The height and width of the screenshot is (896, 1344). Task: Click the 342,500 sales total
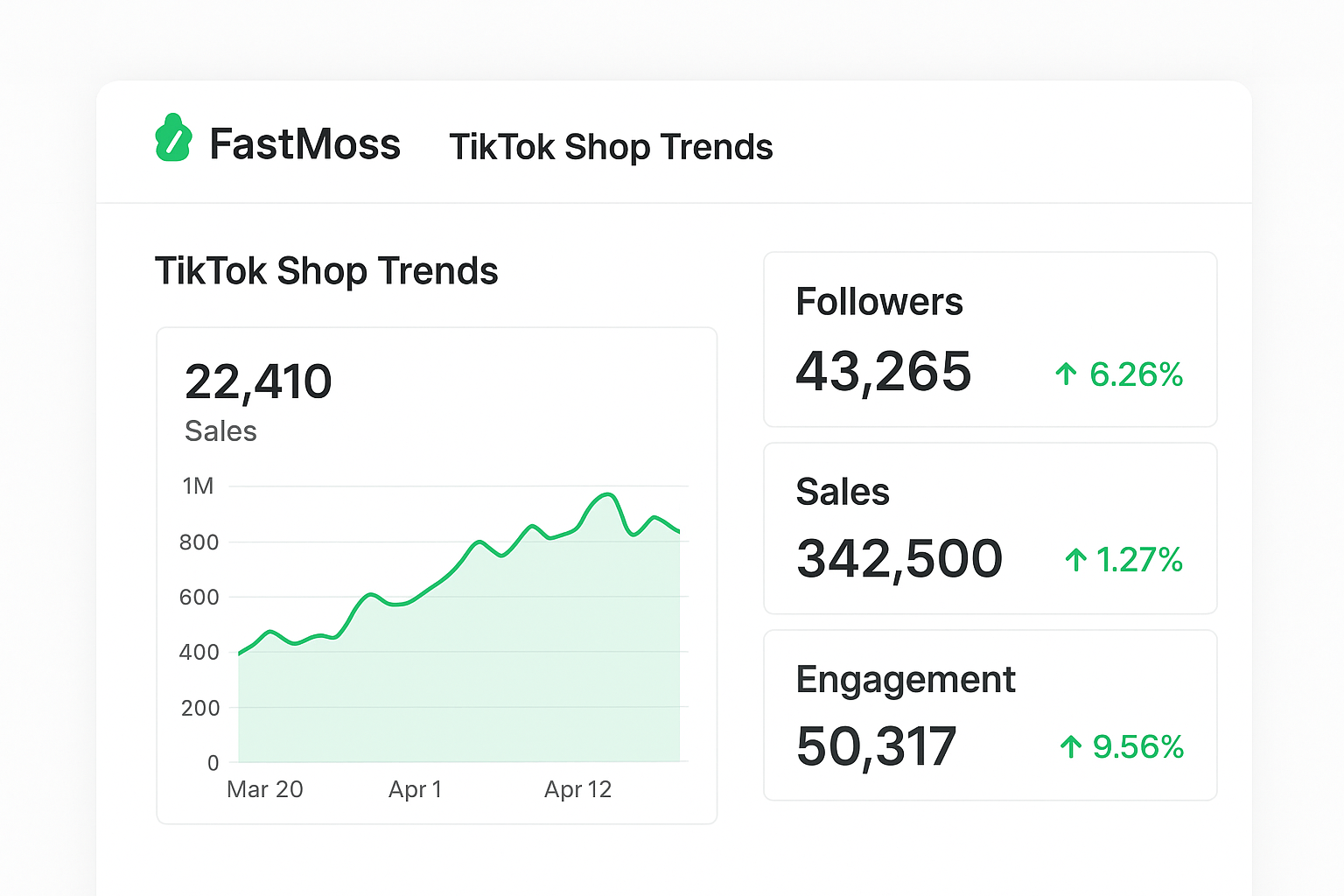899,558
